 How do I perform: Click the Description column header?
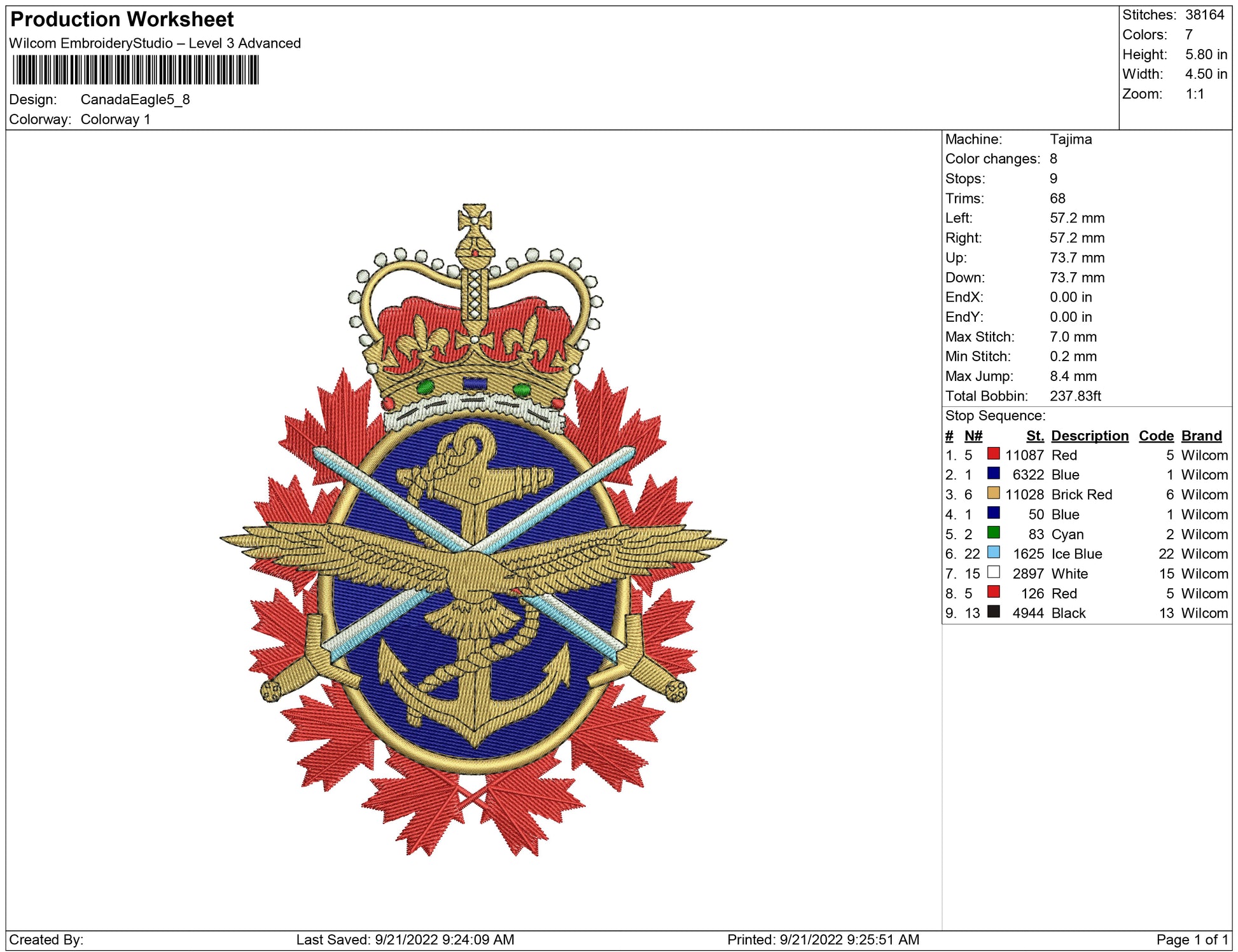pyautogui.click(x=1089, y=436)
